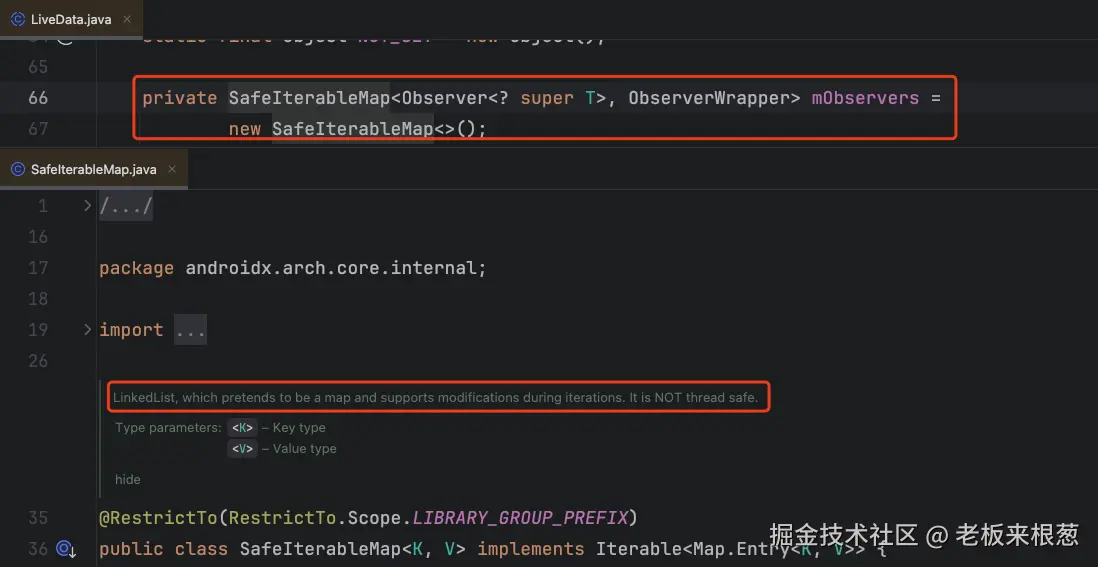1098x567 pixels.
Task: Close the LiveData.java tab
Action: [x=127, y=20]
